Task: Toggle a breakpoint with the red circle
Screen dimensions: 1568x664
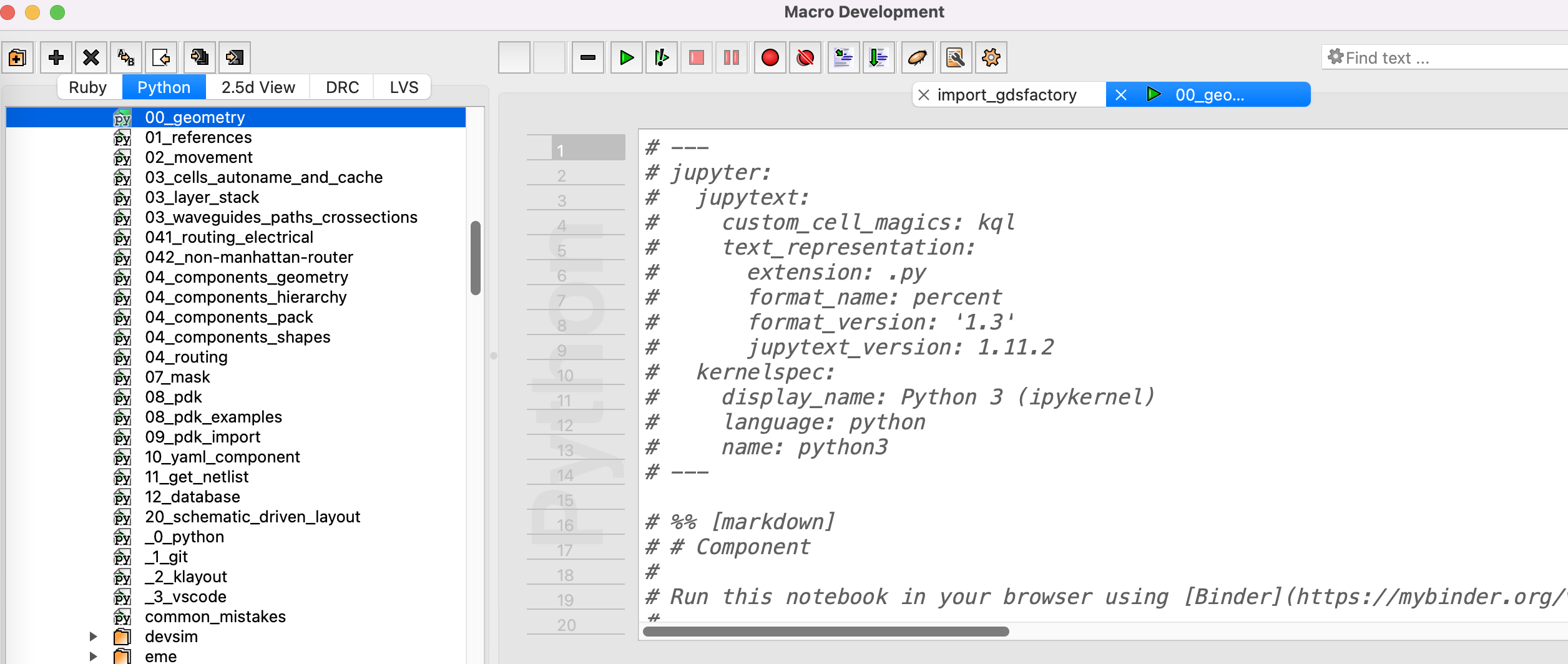Action: (770, 57)
